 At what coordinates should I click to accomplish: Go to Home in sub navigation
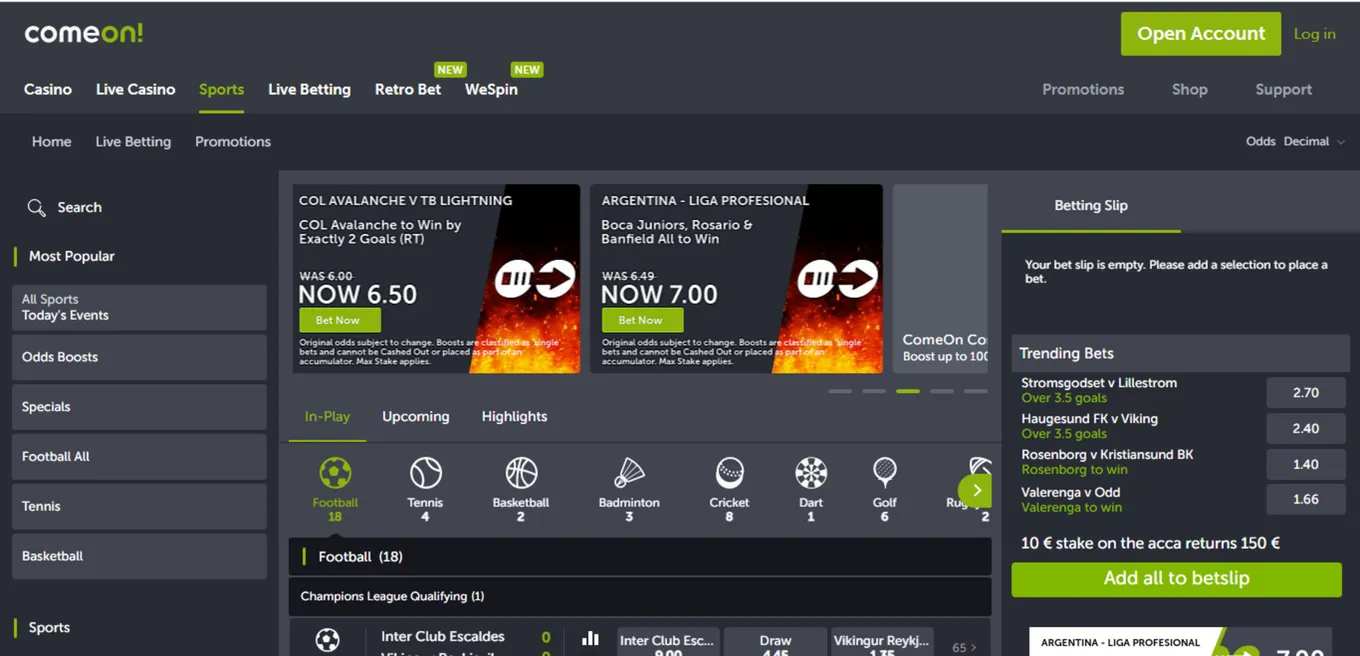pos(51,141)
